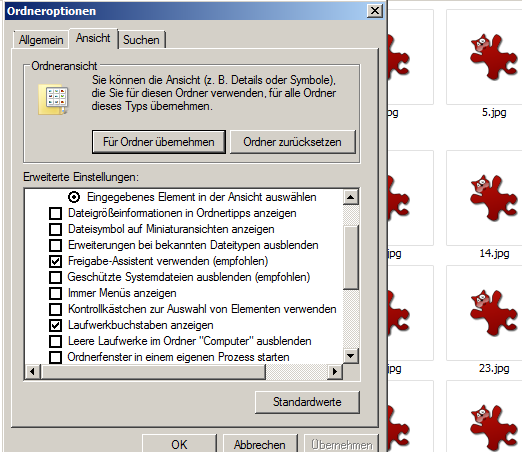
Task: Click Für Ordner übernehmen button
Action: point(159,142)
